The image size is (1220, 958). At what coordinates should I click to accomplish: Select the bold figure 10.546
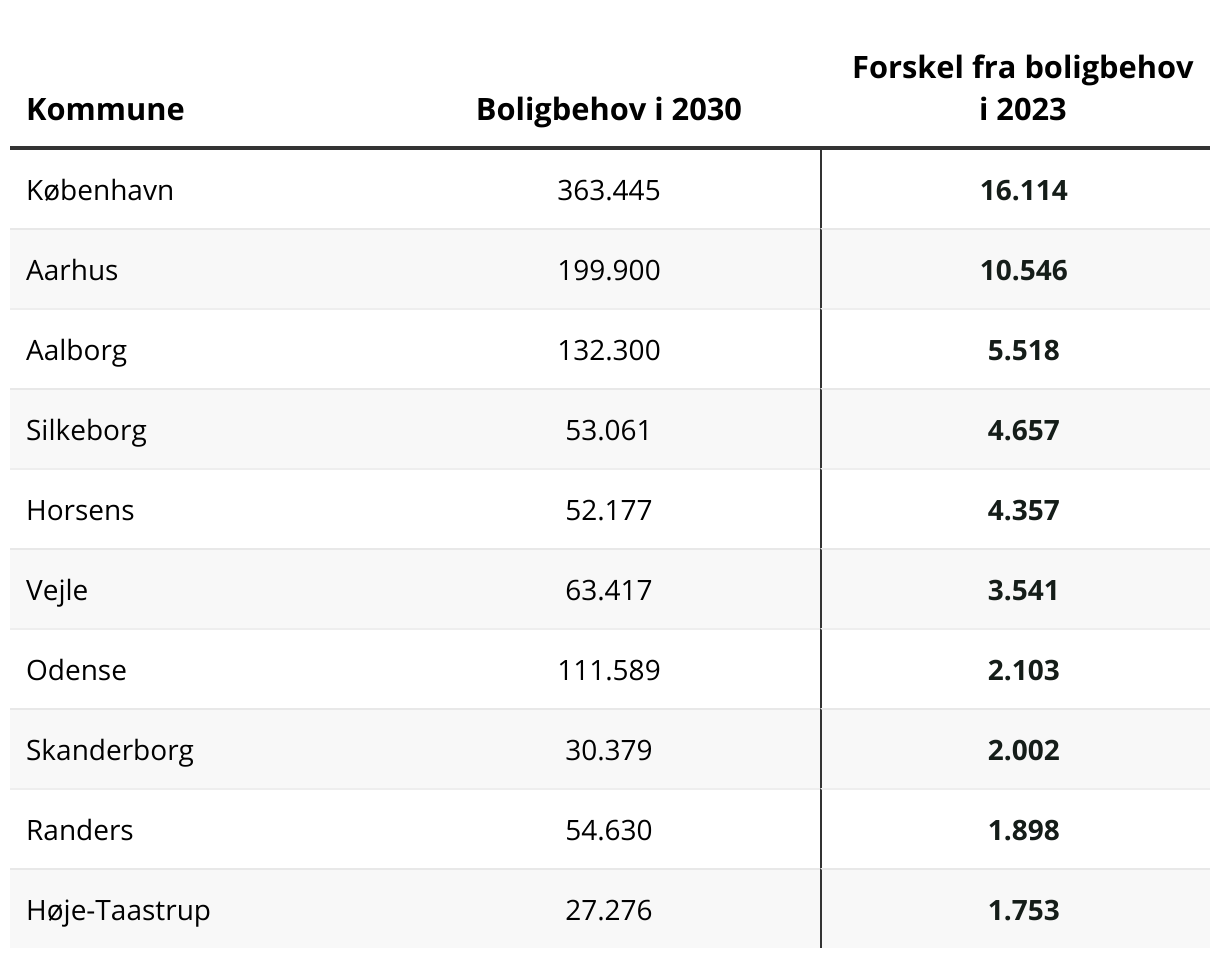tap(1024, 270)
